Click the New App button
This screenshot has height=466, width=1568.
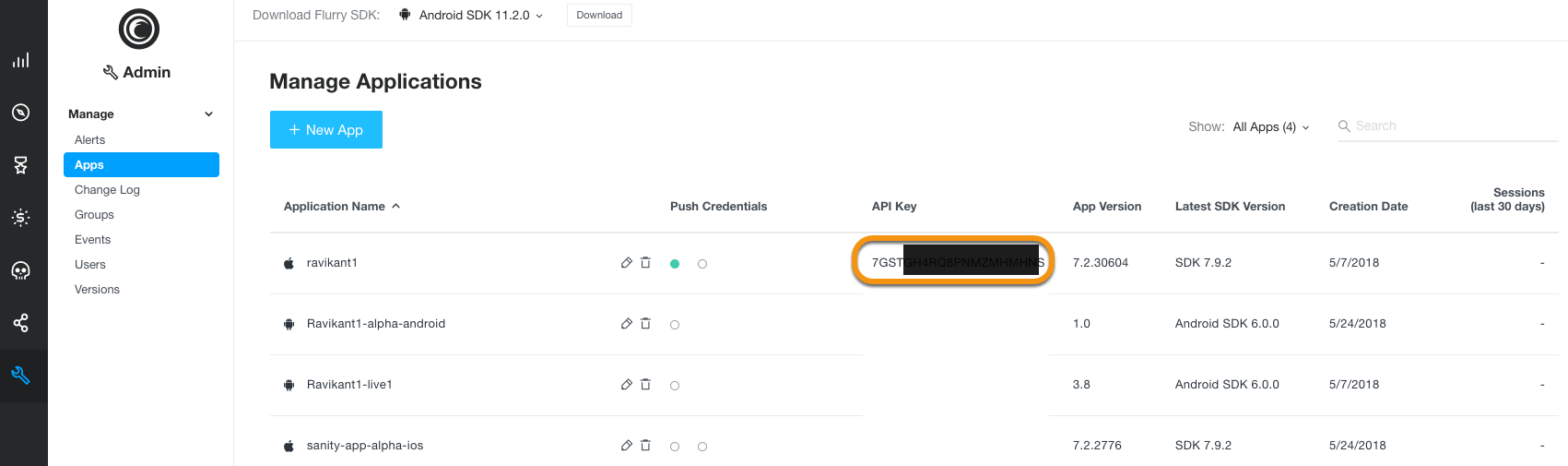point(326,130)
